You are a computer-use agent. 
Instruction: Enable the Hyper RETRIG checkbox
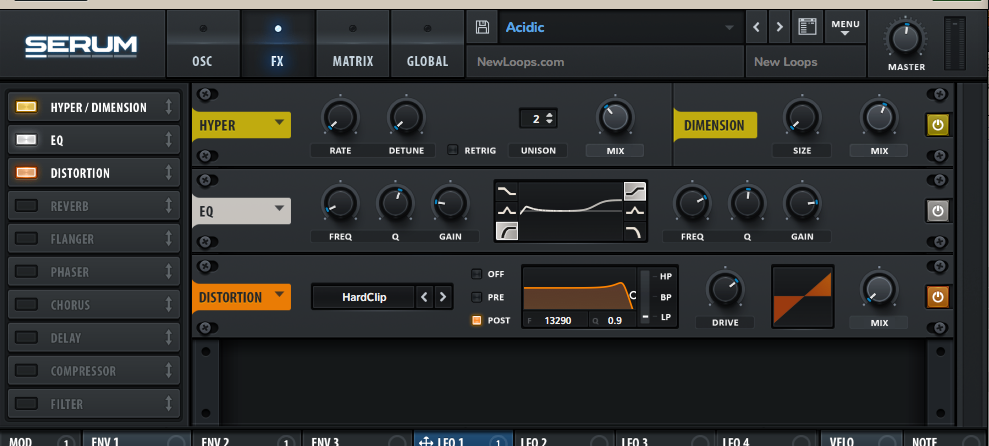(452, 150)
